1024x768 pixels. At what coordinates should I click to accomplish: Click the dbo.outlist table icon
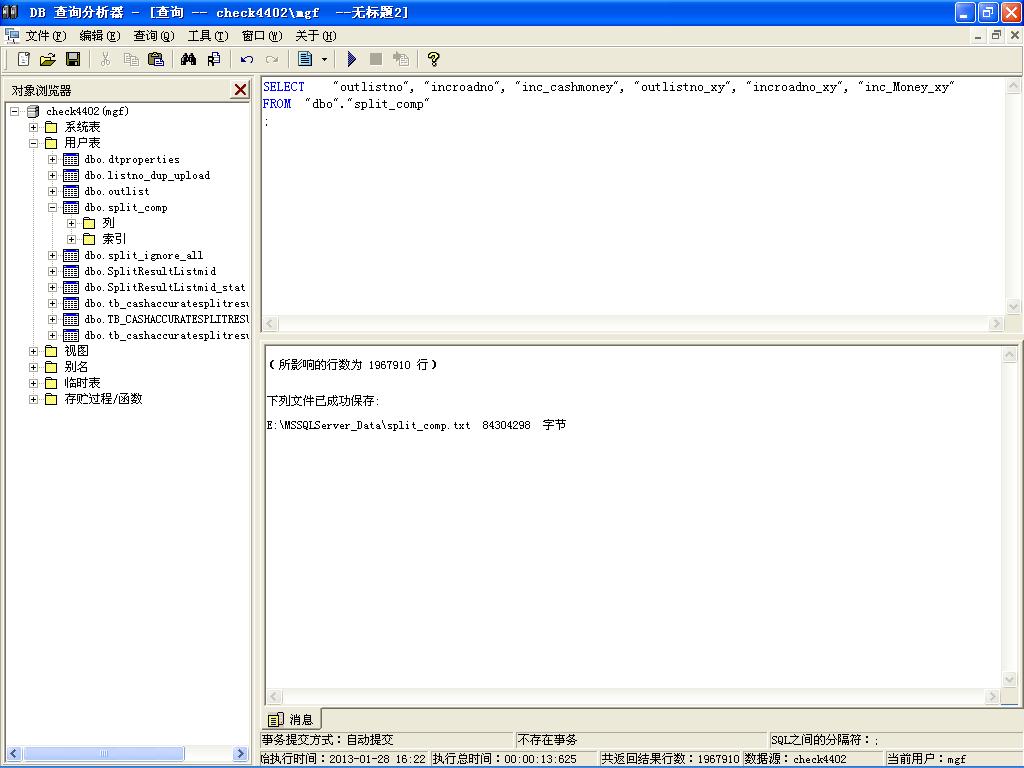pos(71,191)
